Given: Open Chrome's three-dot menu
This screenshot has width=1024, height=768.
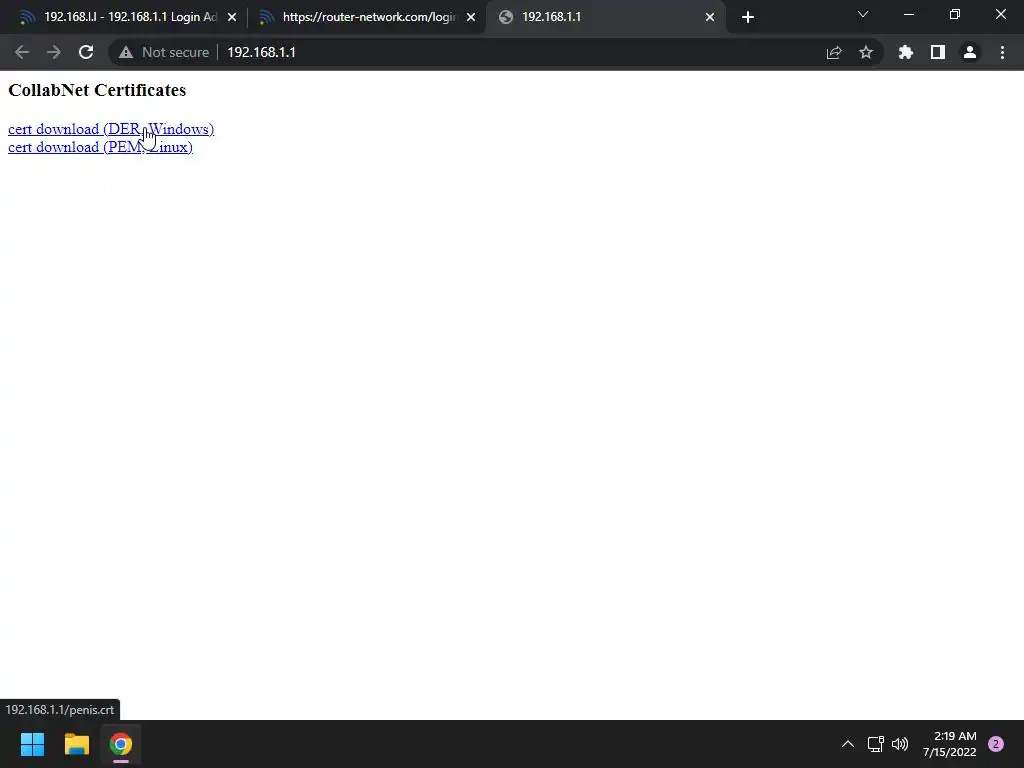Looking at the screenshot, I should 1002,52.
